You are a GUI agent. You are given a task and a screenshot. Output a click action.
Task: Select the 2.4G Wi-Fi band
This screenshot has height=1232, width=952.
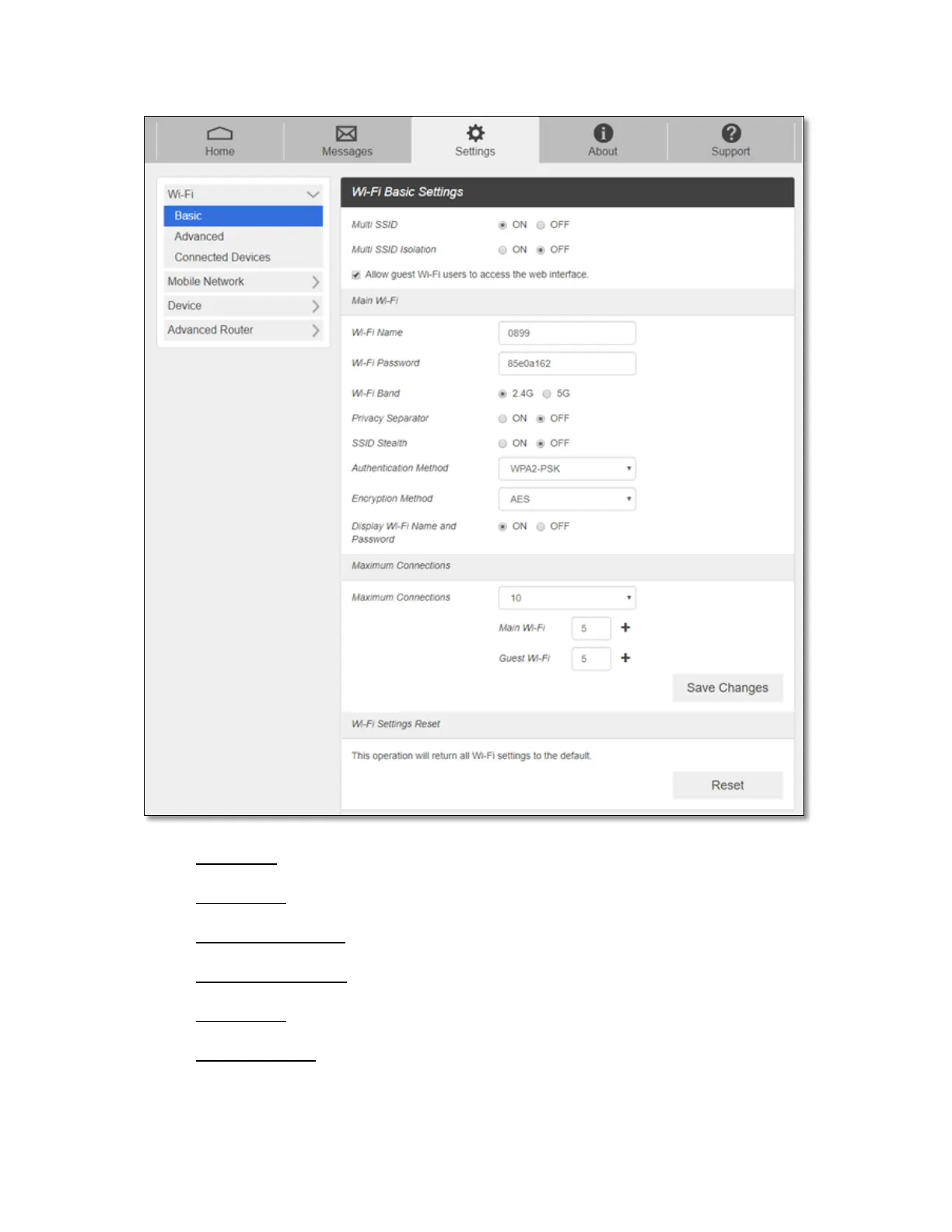[x=502, y=394]
